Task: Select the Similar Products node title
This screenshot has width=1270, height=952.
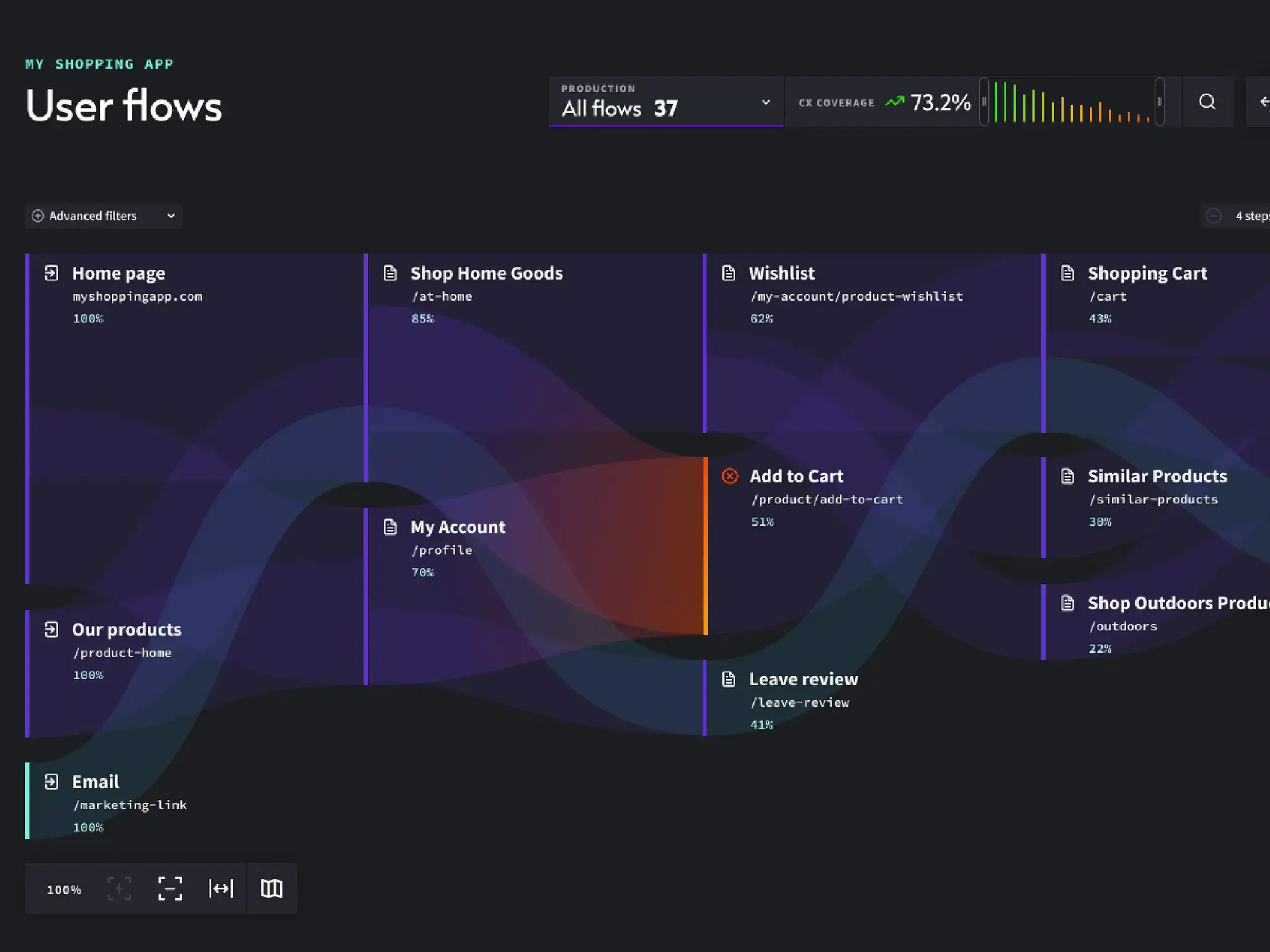Action: point(1157,476)
